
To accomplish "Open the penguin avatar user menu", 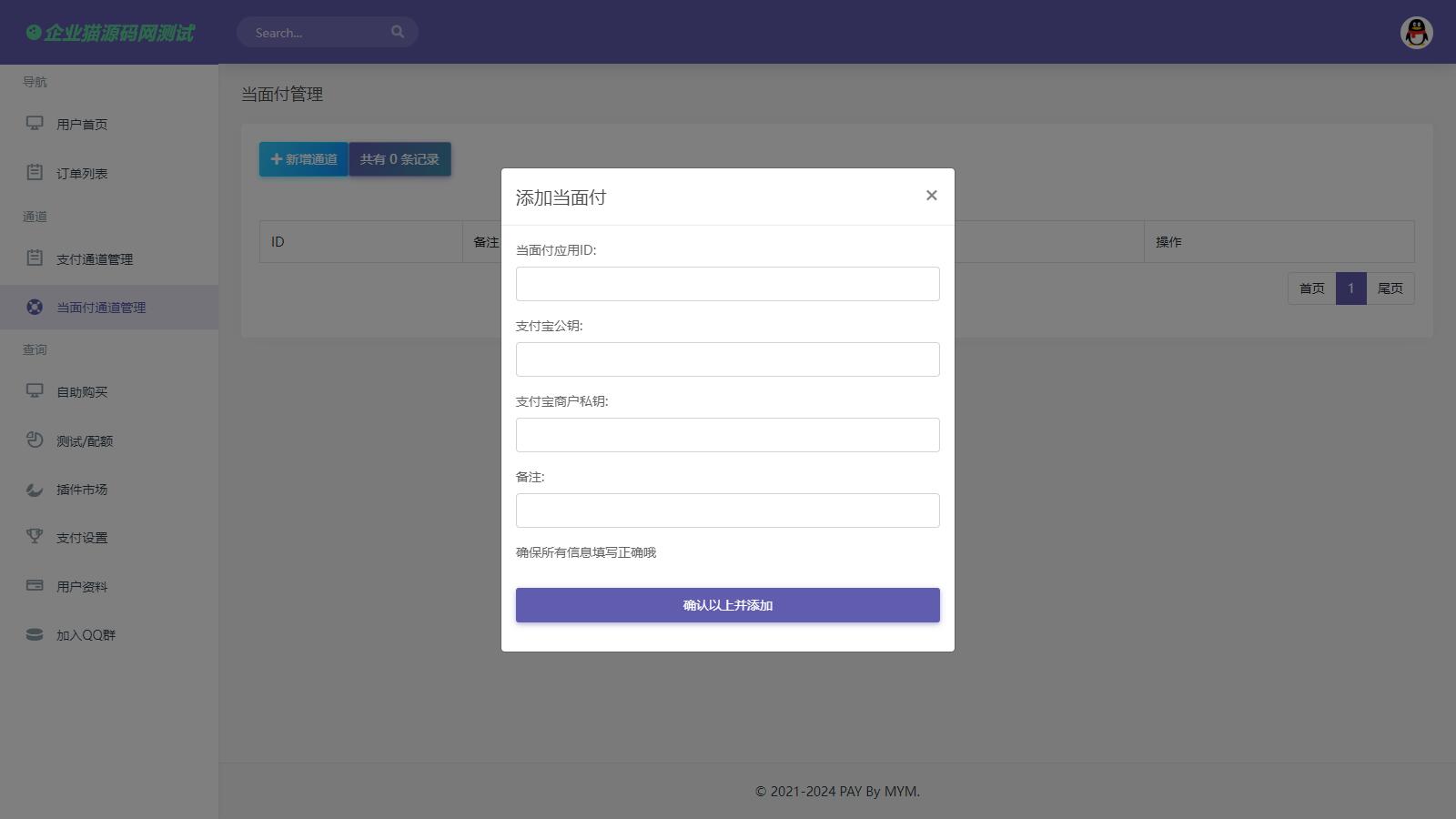I will 1416,33.
